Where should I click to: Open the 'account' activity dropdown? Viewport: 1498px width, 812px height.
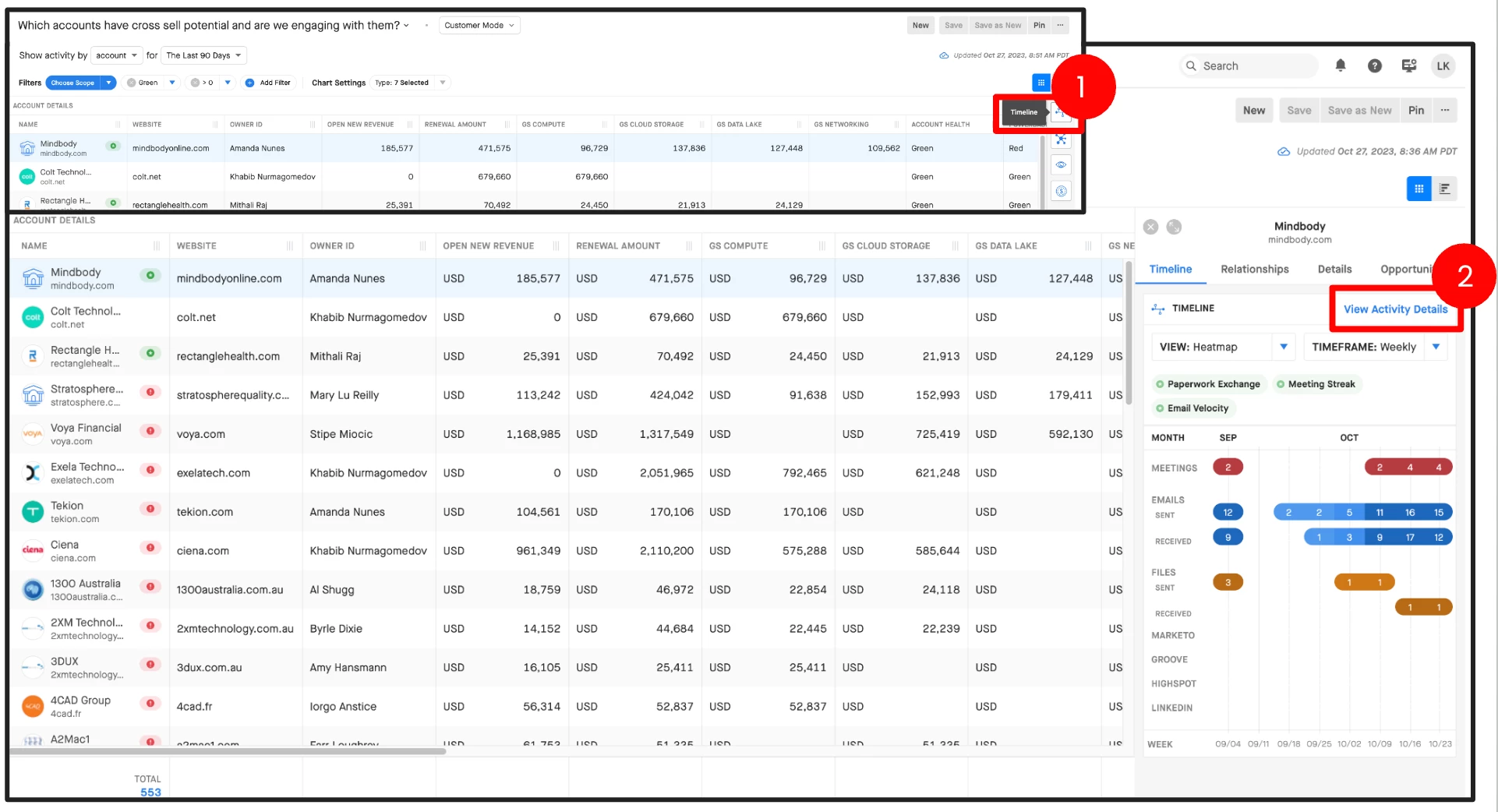tap(116, 55)
